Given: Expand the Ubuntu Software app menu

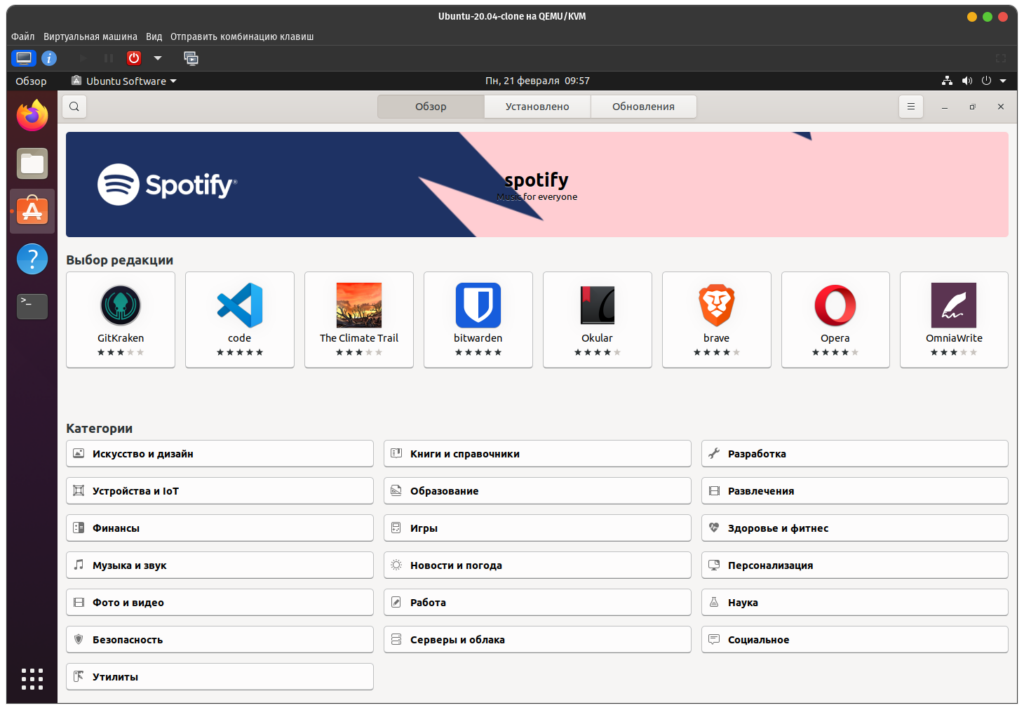Looking at the screenshot, I should tap(124, 81).
